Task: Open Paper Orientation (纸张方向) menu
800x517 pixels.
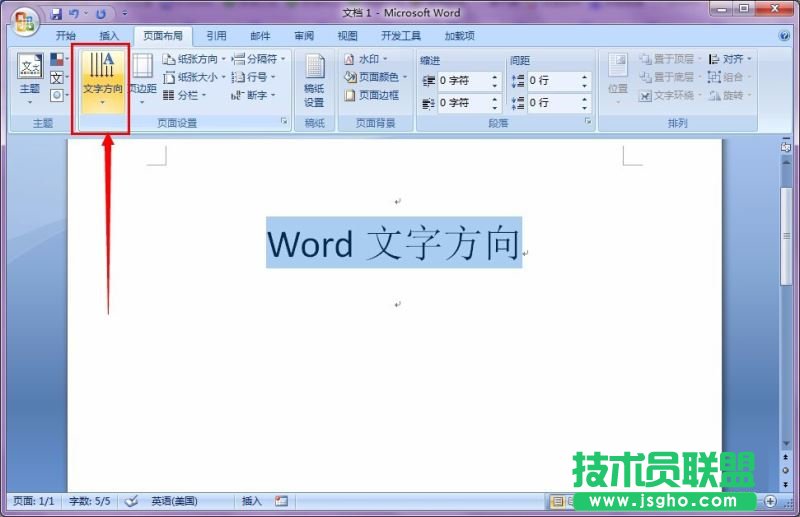Action: click(194, 59)
